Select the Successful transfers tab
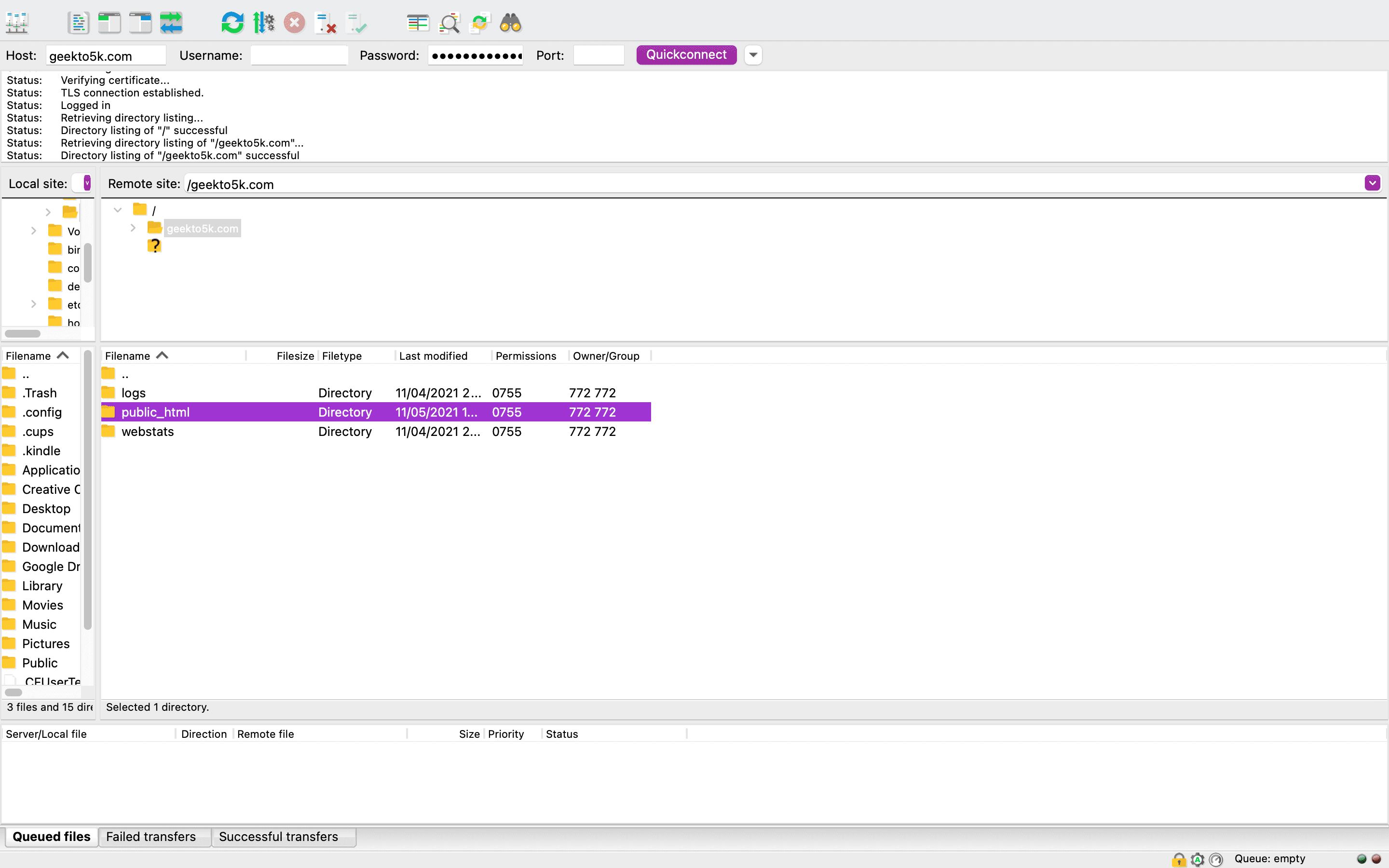1389x868 pixels. click(x=278, y=836)
